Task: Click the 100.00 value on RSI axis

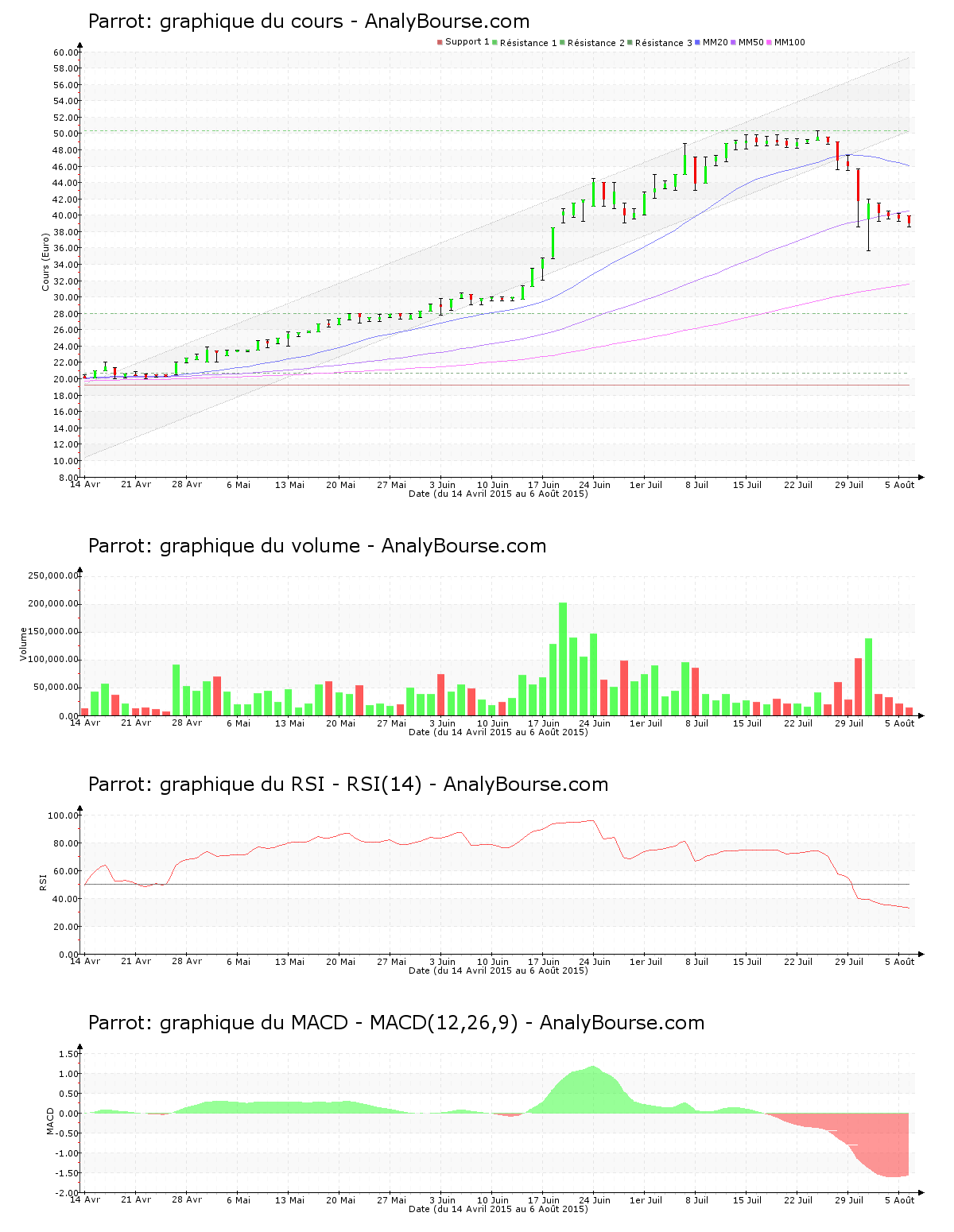Action: point(64,816)
